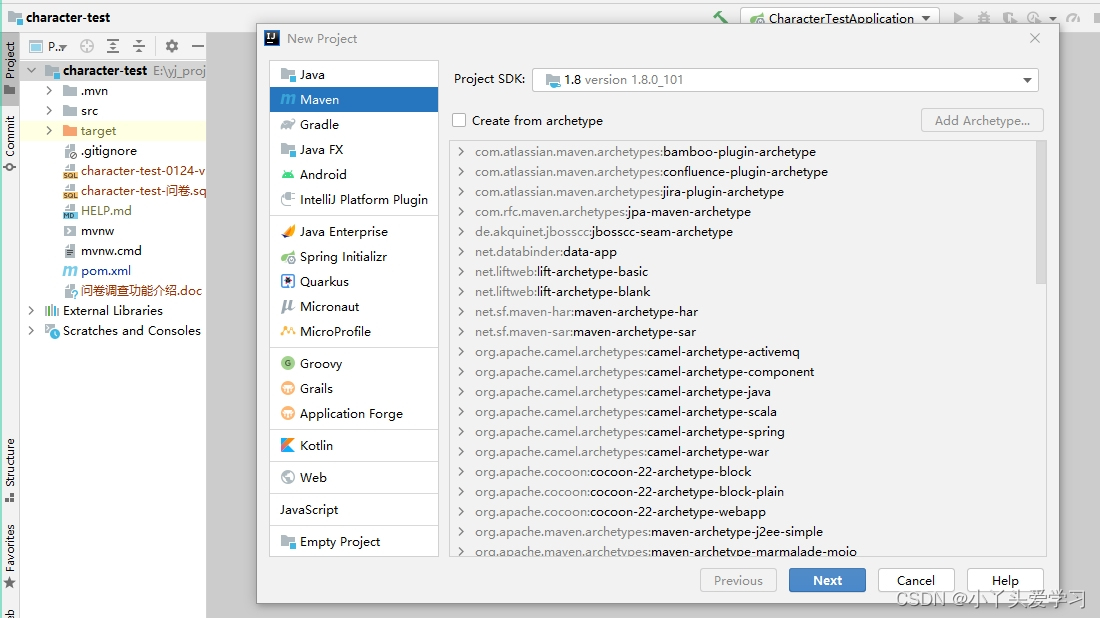Select Grails project type

coord(354,389)
